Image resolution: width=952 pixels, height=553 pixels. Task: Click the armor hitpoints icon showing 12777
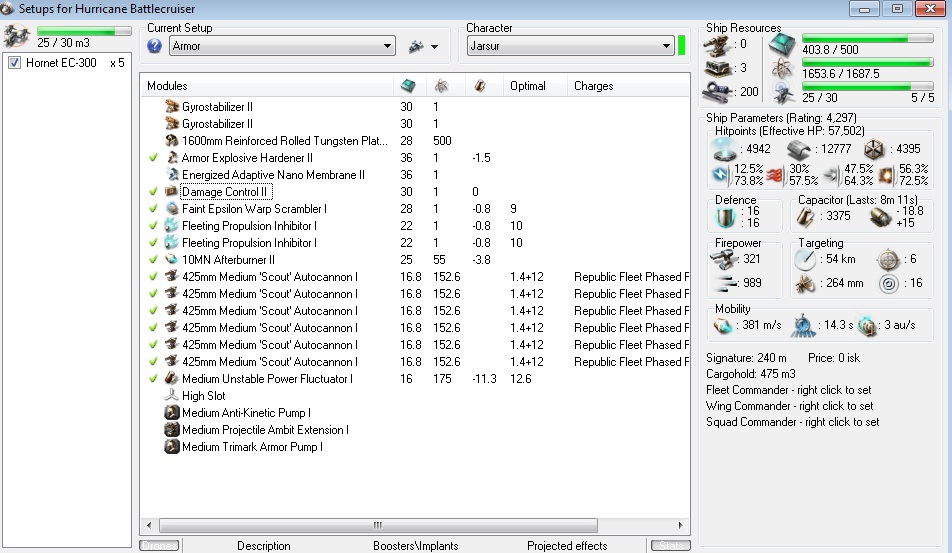[x=798, y=149]
